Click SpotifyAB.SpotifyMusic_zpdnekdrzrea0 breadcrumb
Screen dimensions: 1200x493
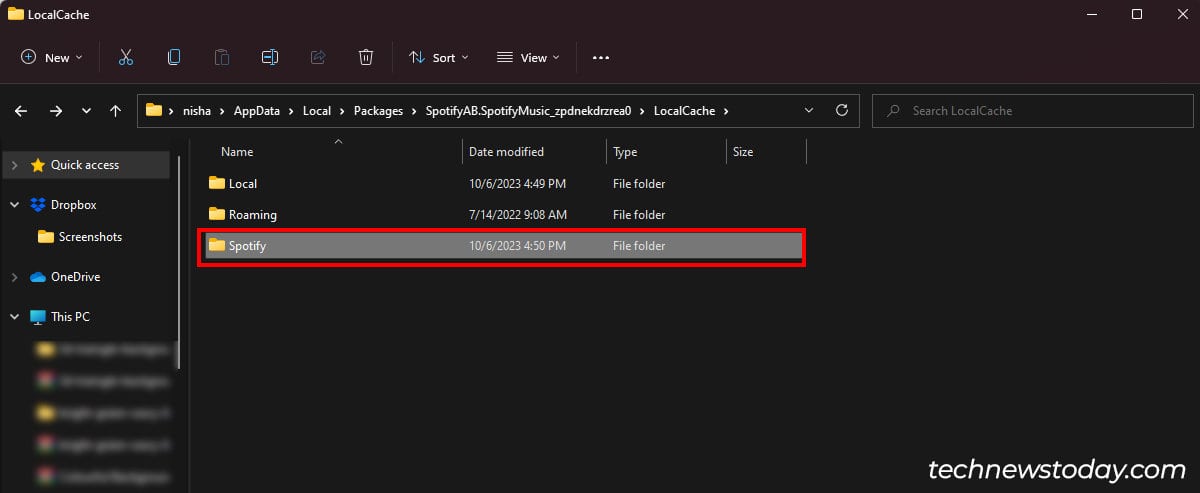coord(528,111)
